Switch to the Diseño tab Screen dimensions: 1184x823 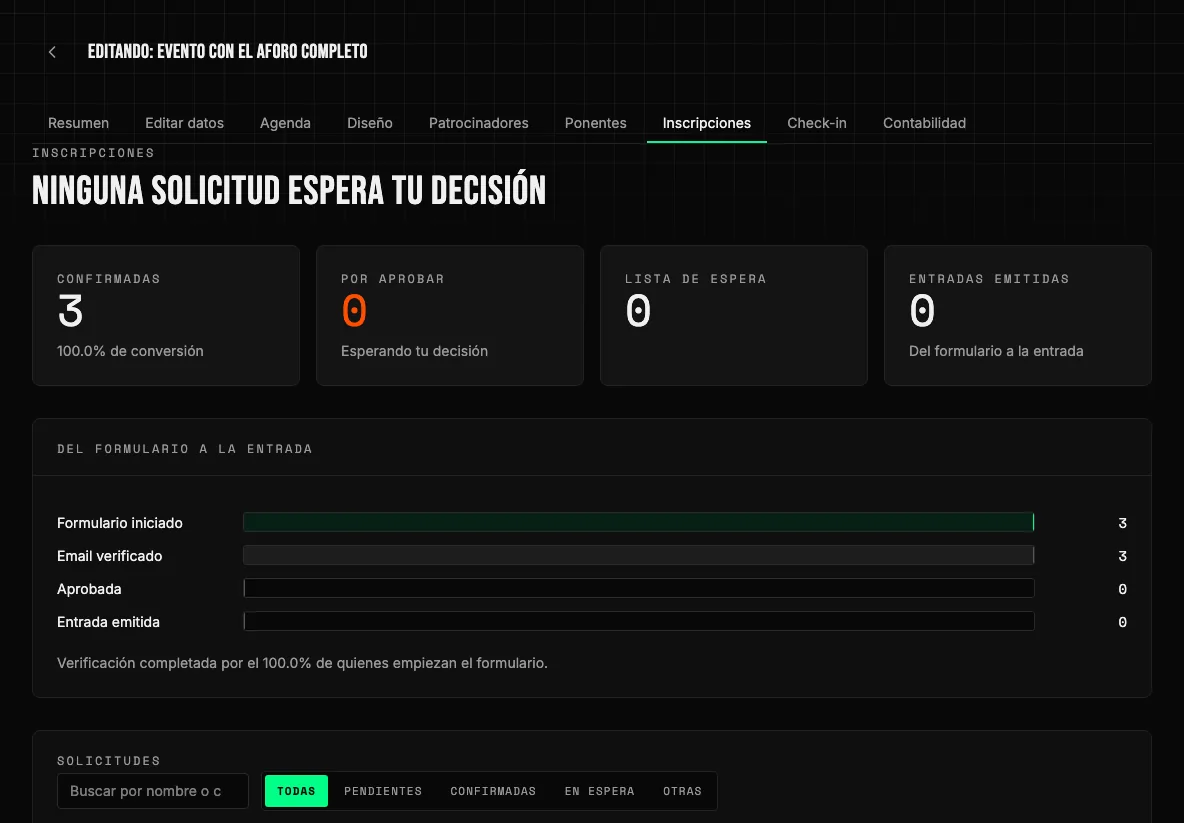tap(370, 123)
